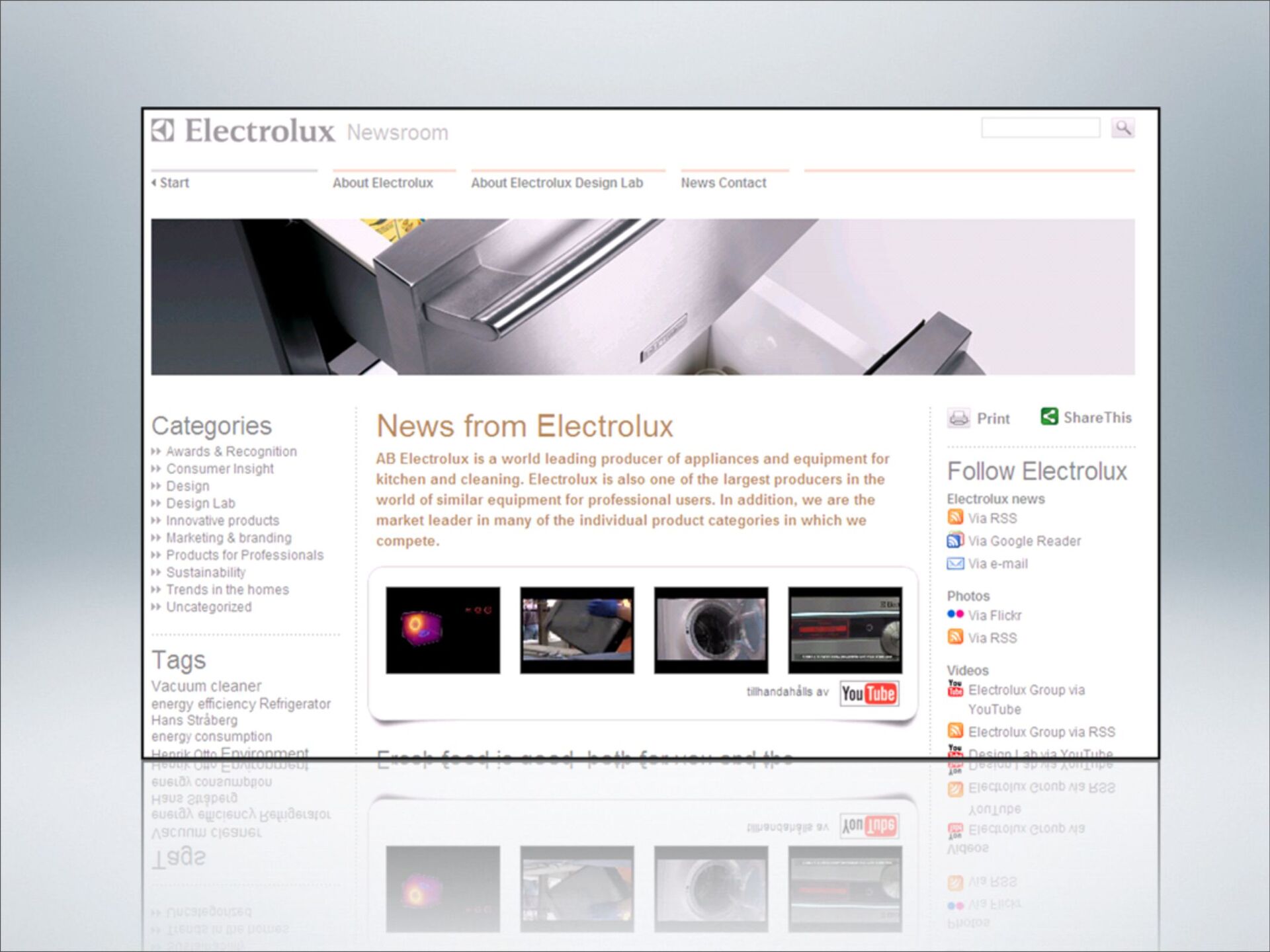The height and width of the screenshot is (952, 1270).
Task: Click the Print link
Action: coord(994,418)
